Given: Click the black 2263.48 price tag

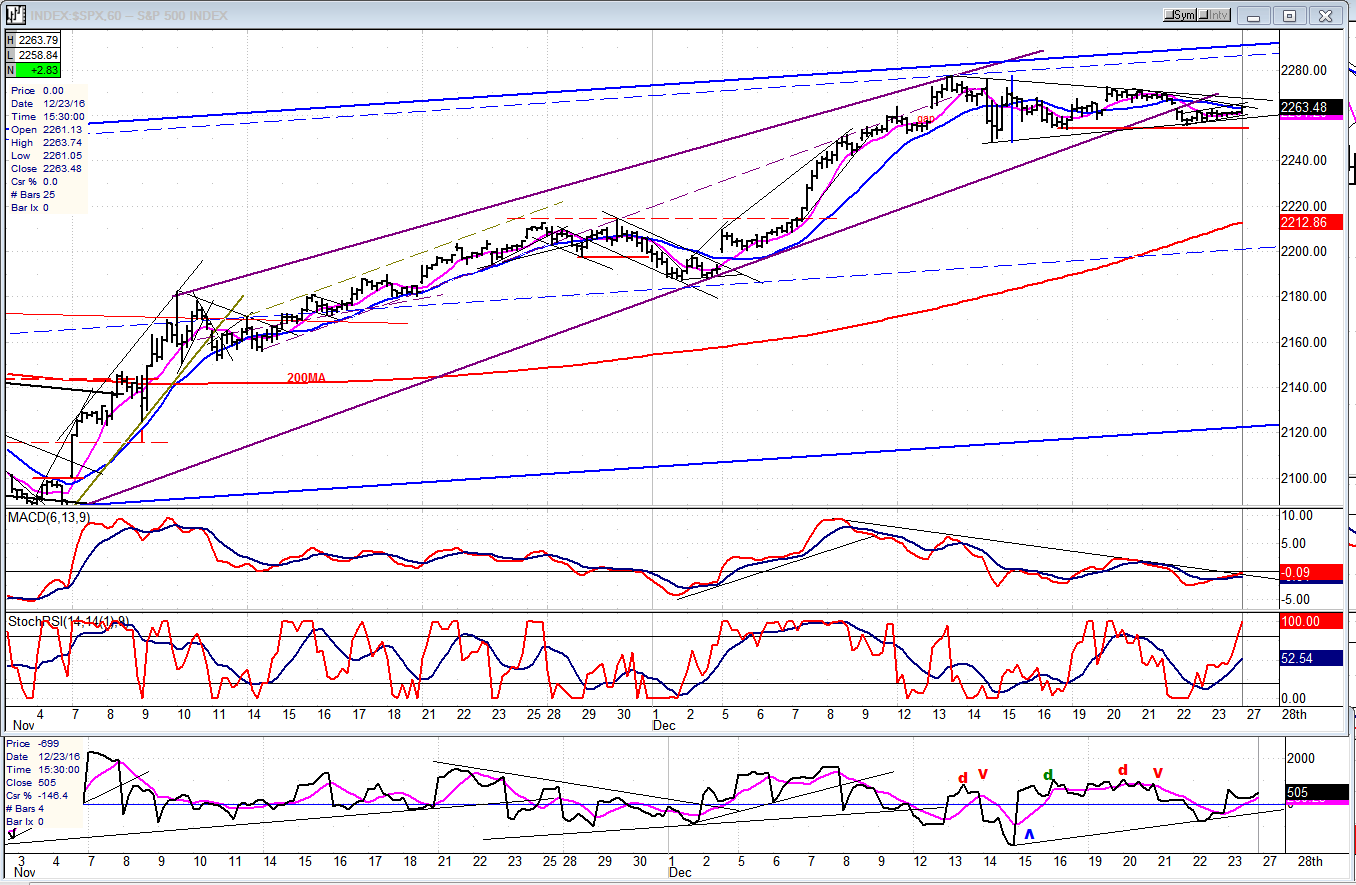Looking at the screenshot, I should point(1307,108).
